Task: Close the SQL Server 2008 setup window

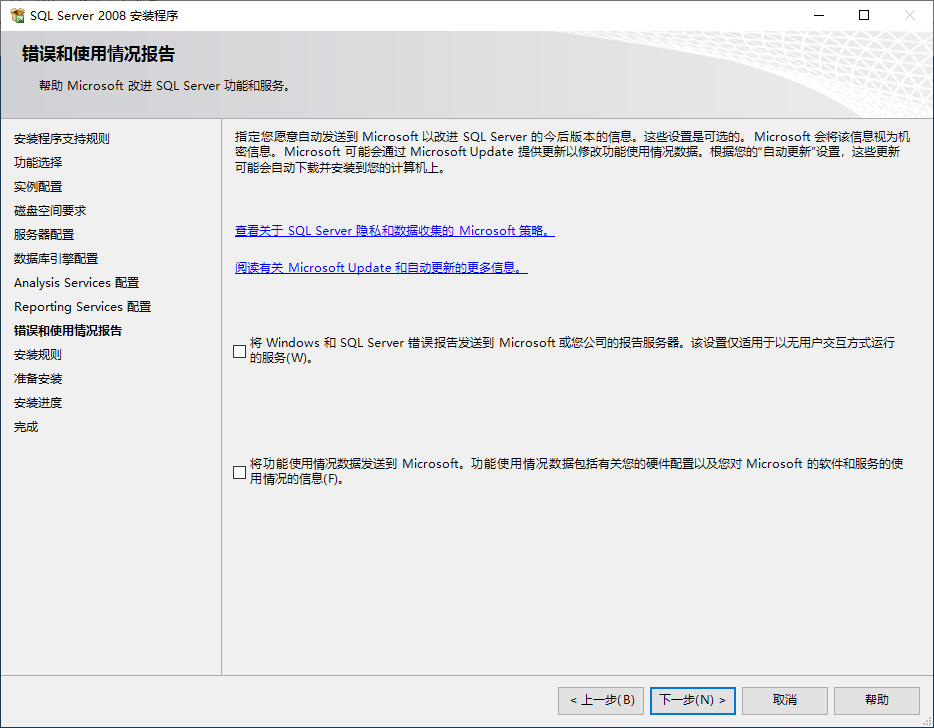Action: pyautogui.click(x=910, y=15)
